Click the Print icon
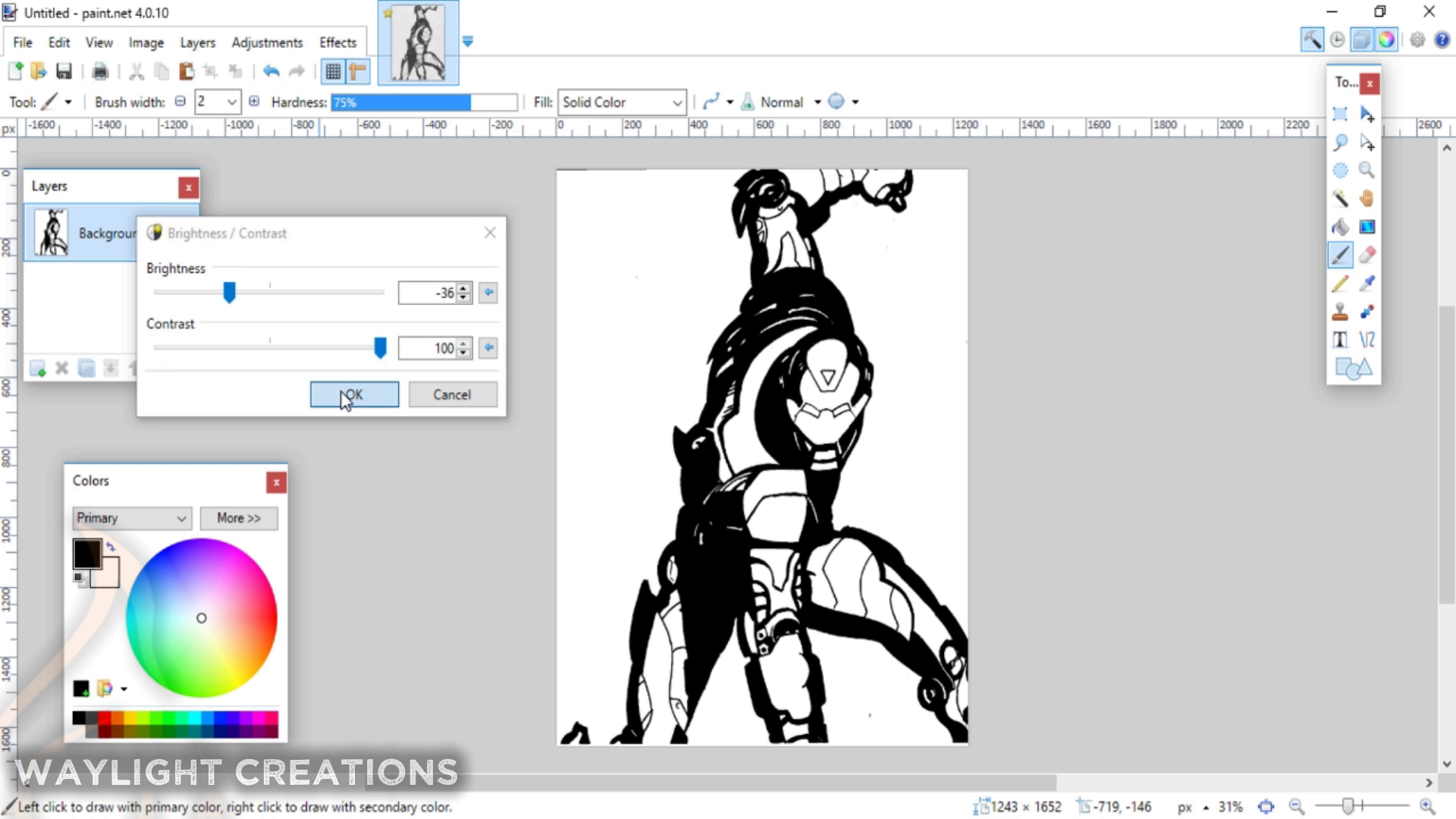1456x819 pixels. coord(100,71)
